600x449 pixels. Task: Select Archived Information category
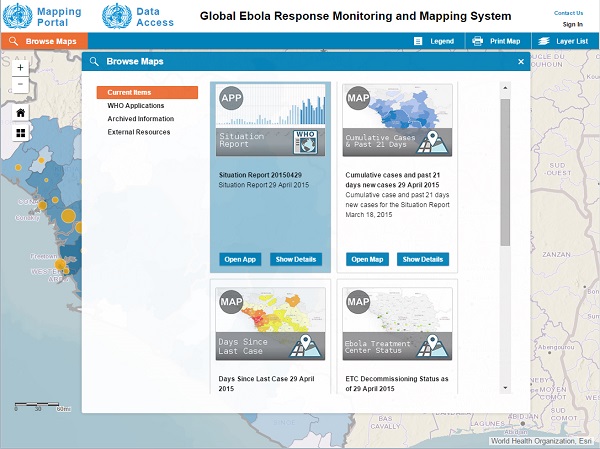point(139,119)
